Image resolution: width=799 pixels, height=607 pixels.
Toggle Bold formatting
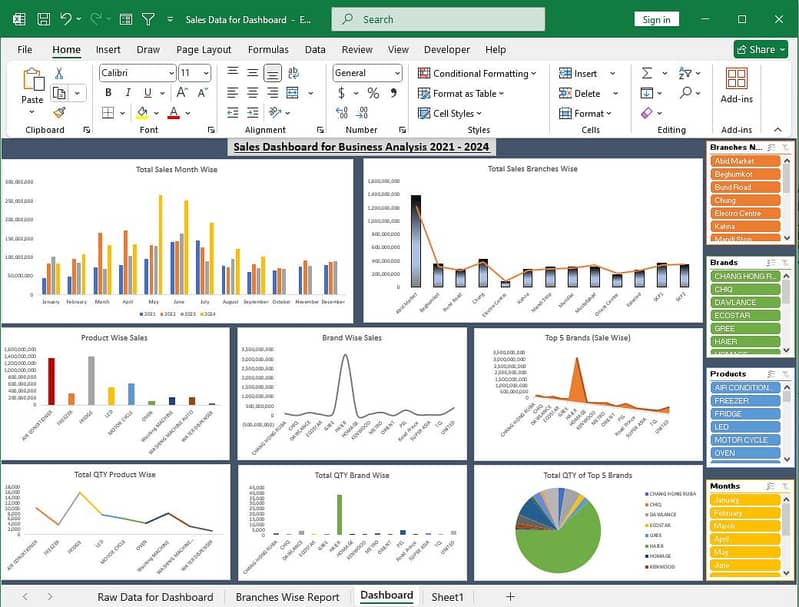108,93
